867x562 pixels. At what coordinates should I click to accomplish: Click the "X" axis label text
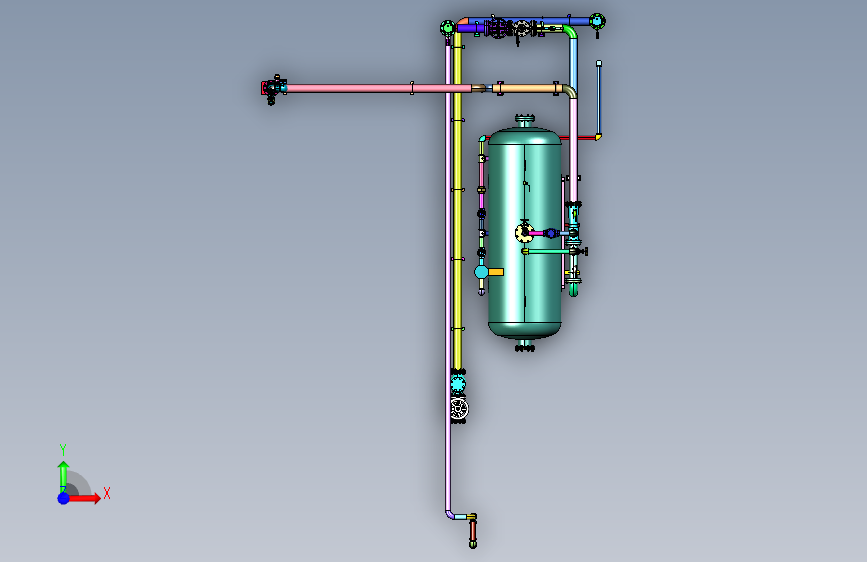click(x=107, y=493)
